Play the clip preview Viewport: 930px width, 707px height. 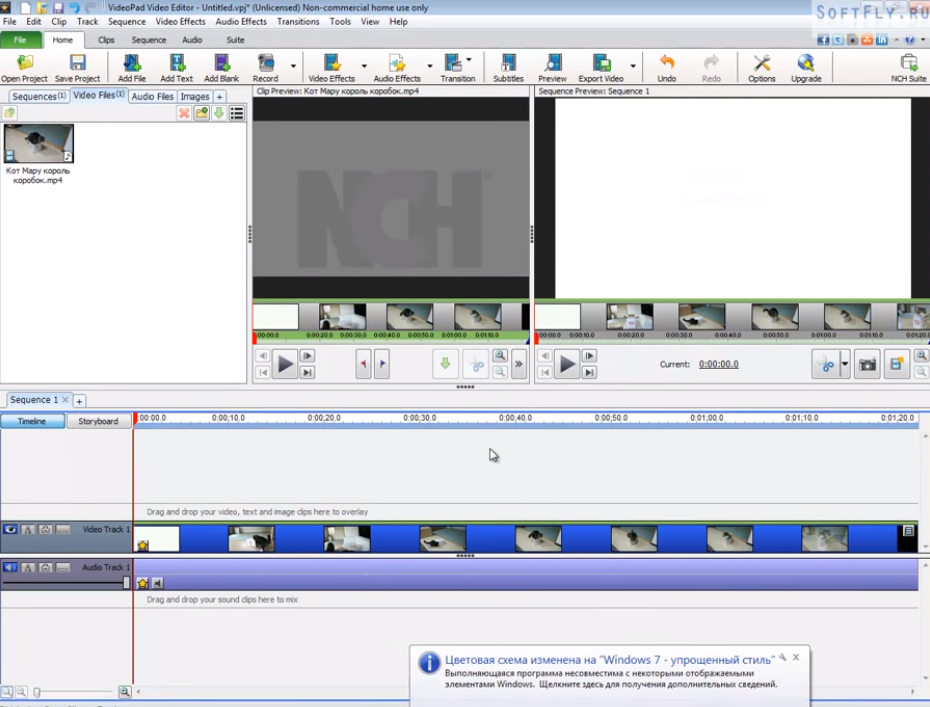285,364
